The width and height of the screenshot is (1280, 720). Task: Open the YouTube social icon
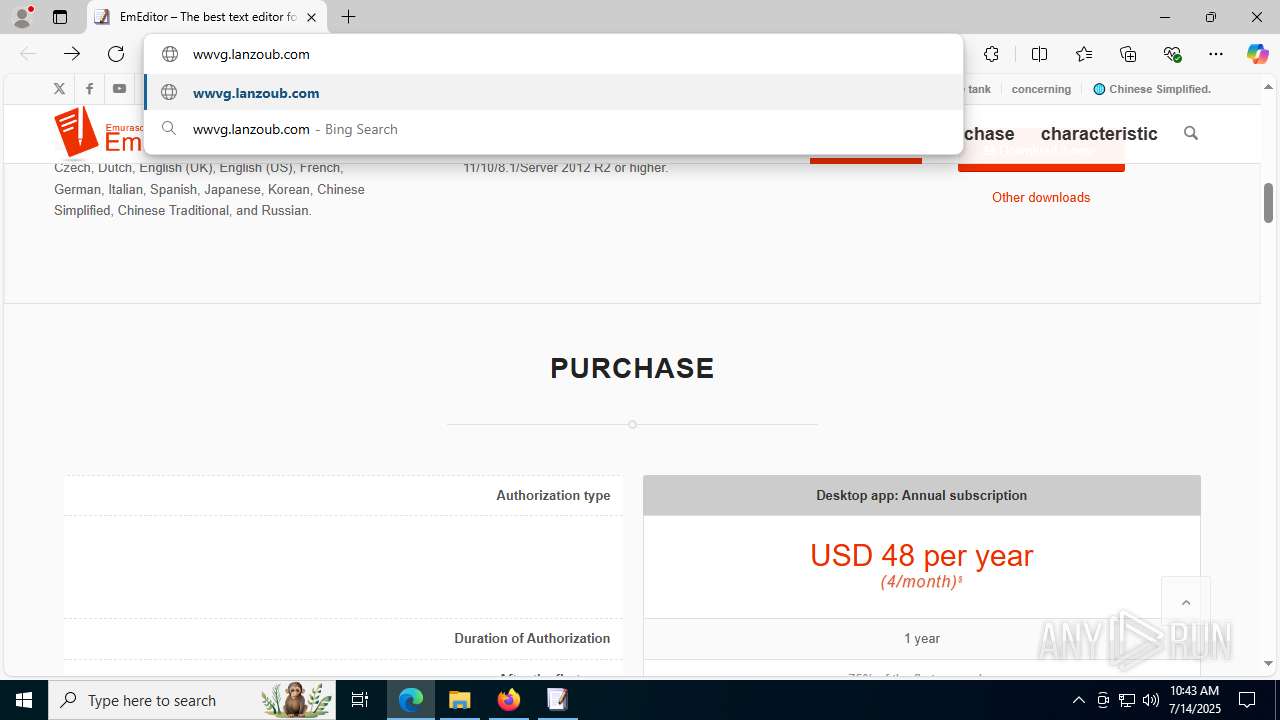119,89
